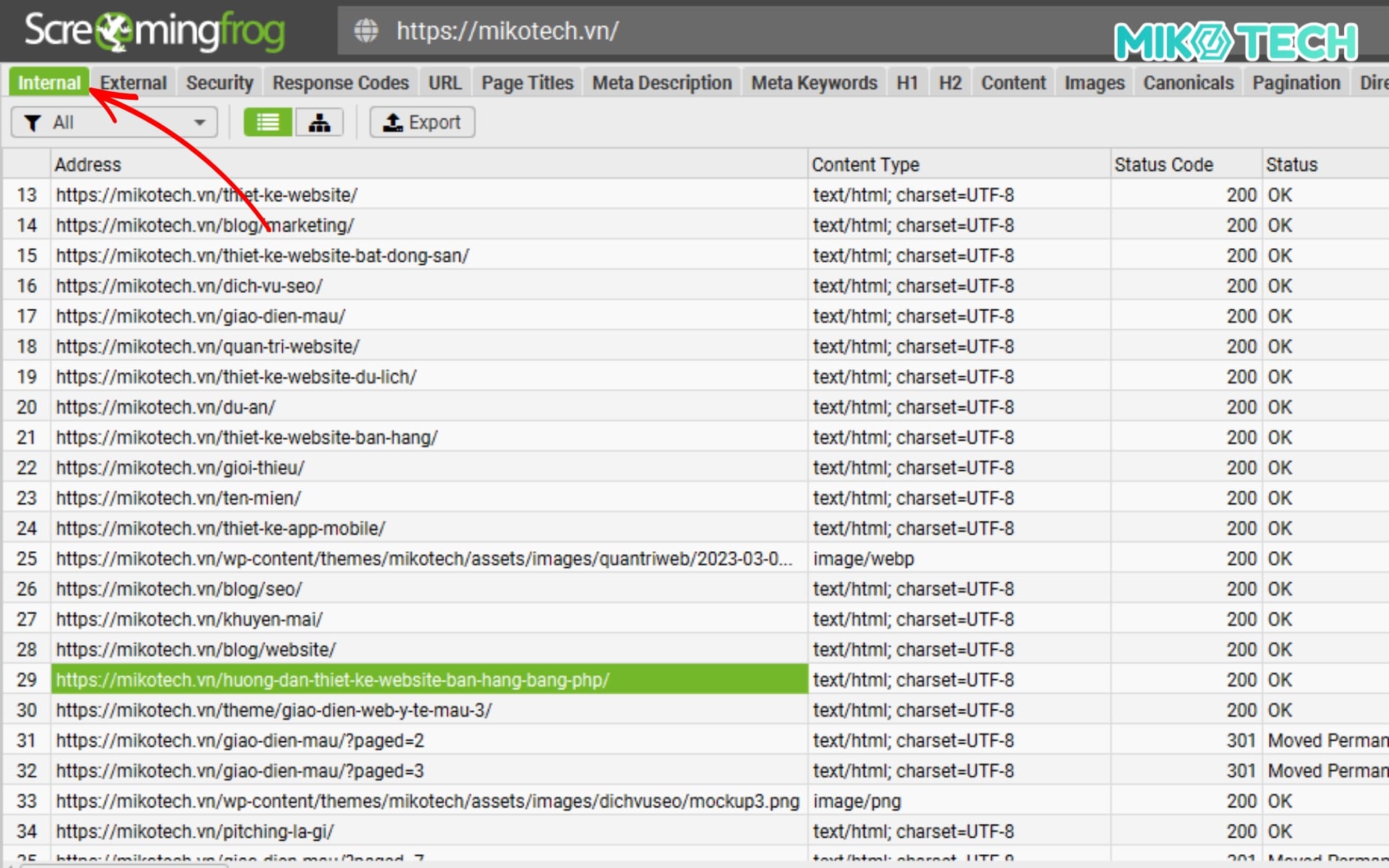
Task: Click the Mikotech logo
Action: pyautogui.click(x=1236, y=41)
